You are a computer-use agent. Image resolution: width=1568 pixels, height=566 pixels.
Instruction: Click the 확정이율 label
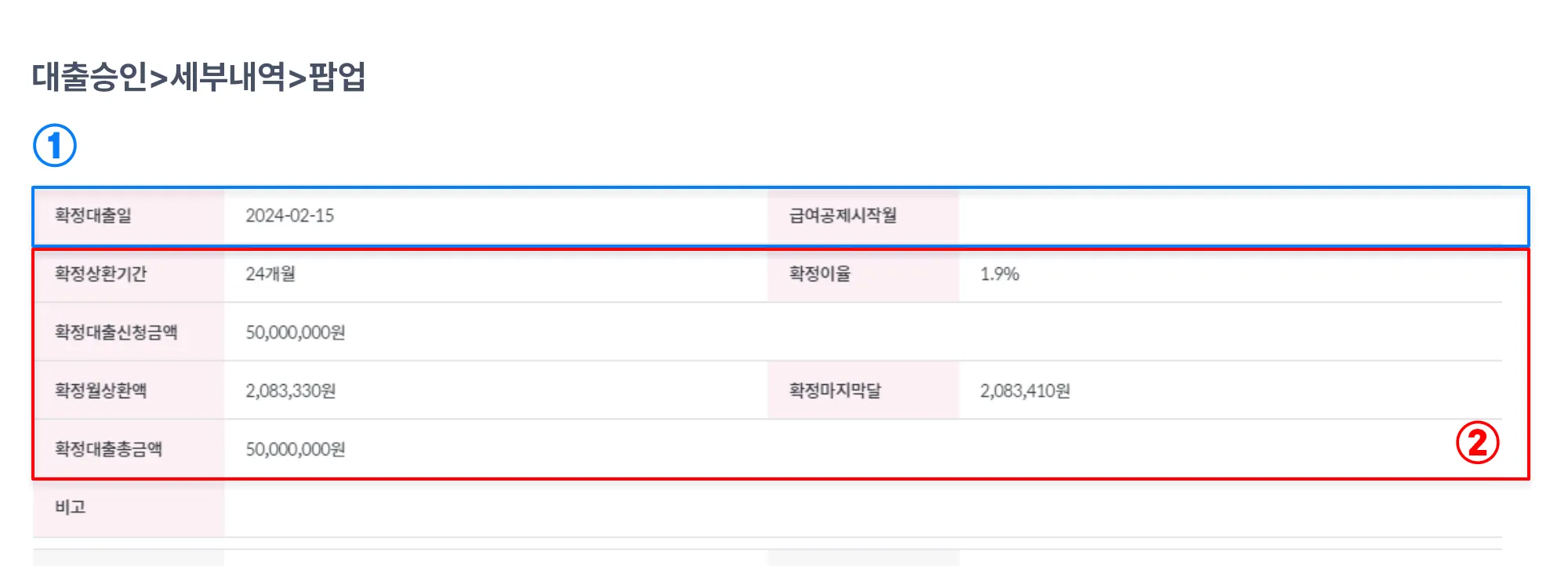[819, 274]
